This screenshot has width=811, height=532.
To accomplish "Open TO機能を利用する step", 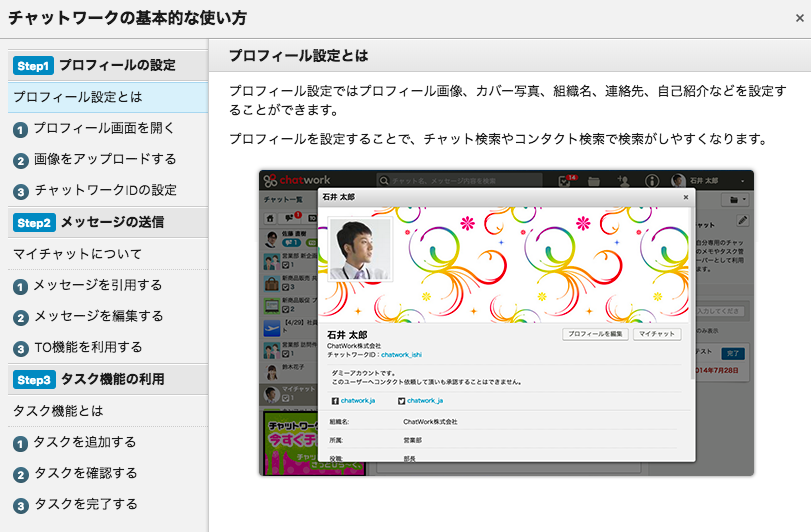I will 108,347.
